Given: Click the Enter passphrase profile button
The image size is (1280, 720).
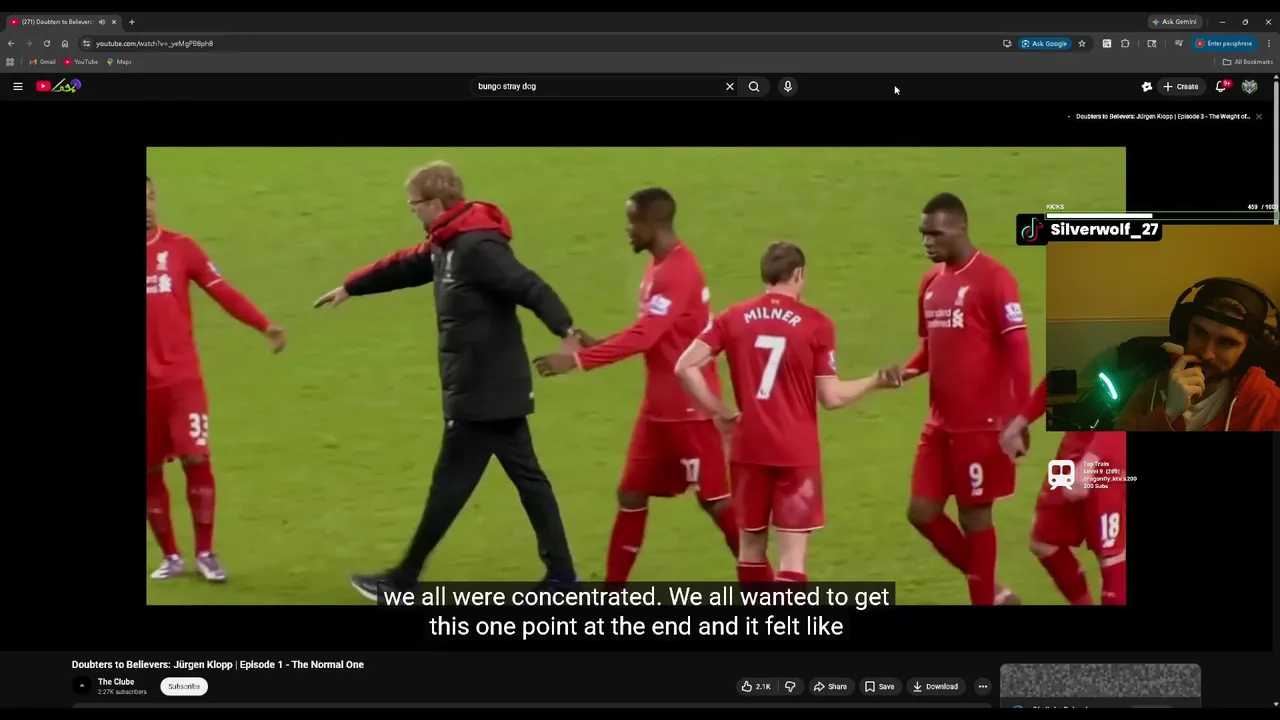Looking at the screenshot, I should (x=1224, y=43).
